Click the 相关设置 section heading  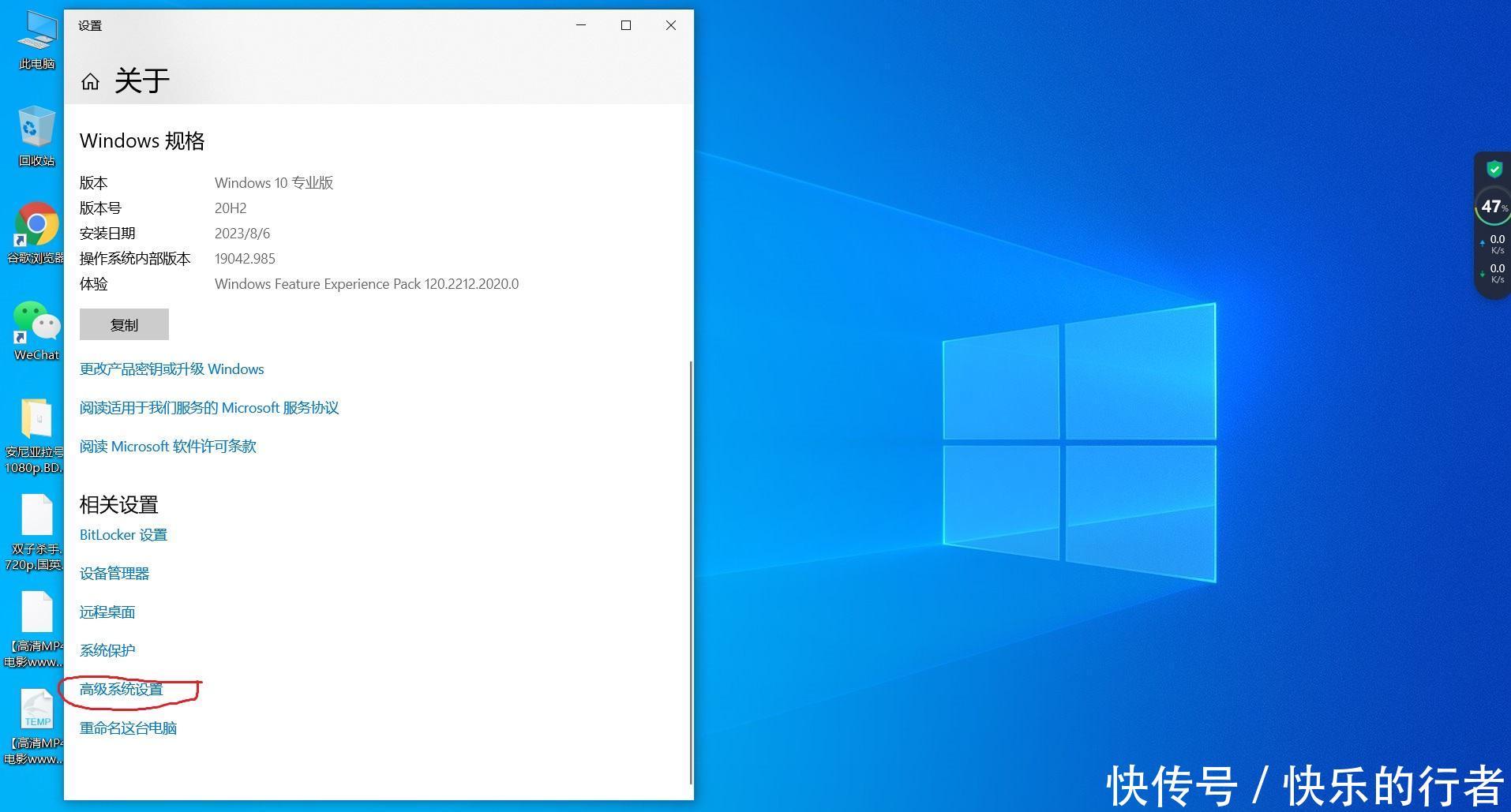(x=118, y=504)
